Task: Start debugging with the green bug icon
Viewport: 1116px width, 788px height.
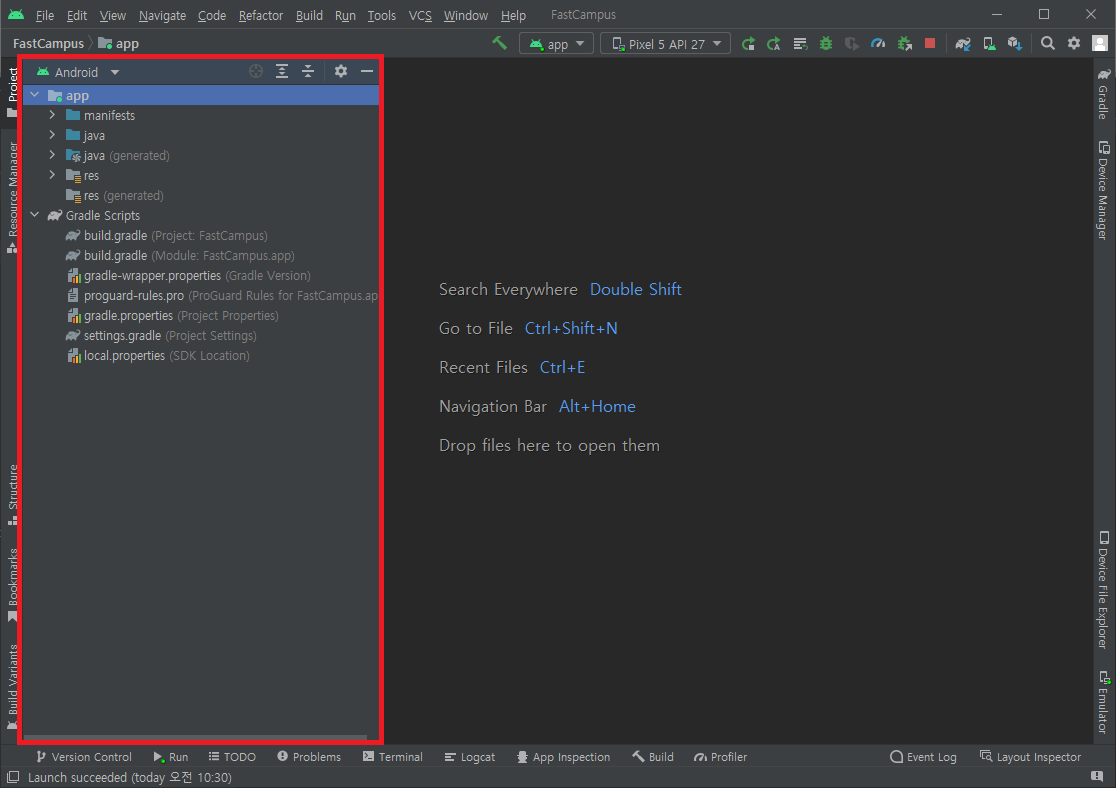Action: [826, 44]
